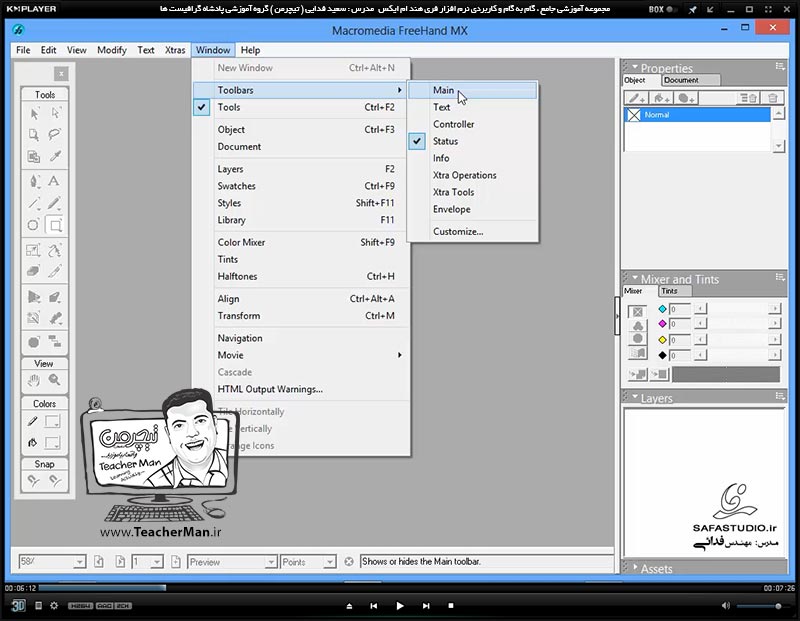Expand the Assets panel
The width and height of the screenshot is (800, 621).
635,567
